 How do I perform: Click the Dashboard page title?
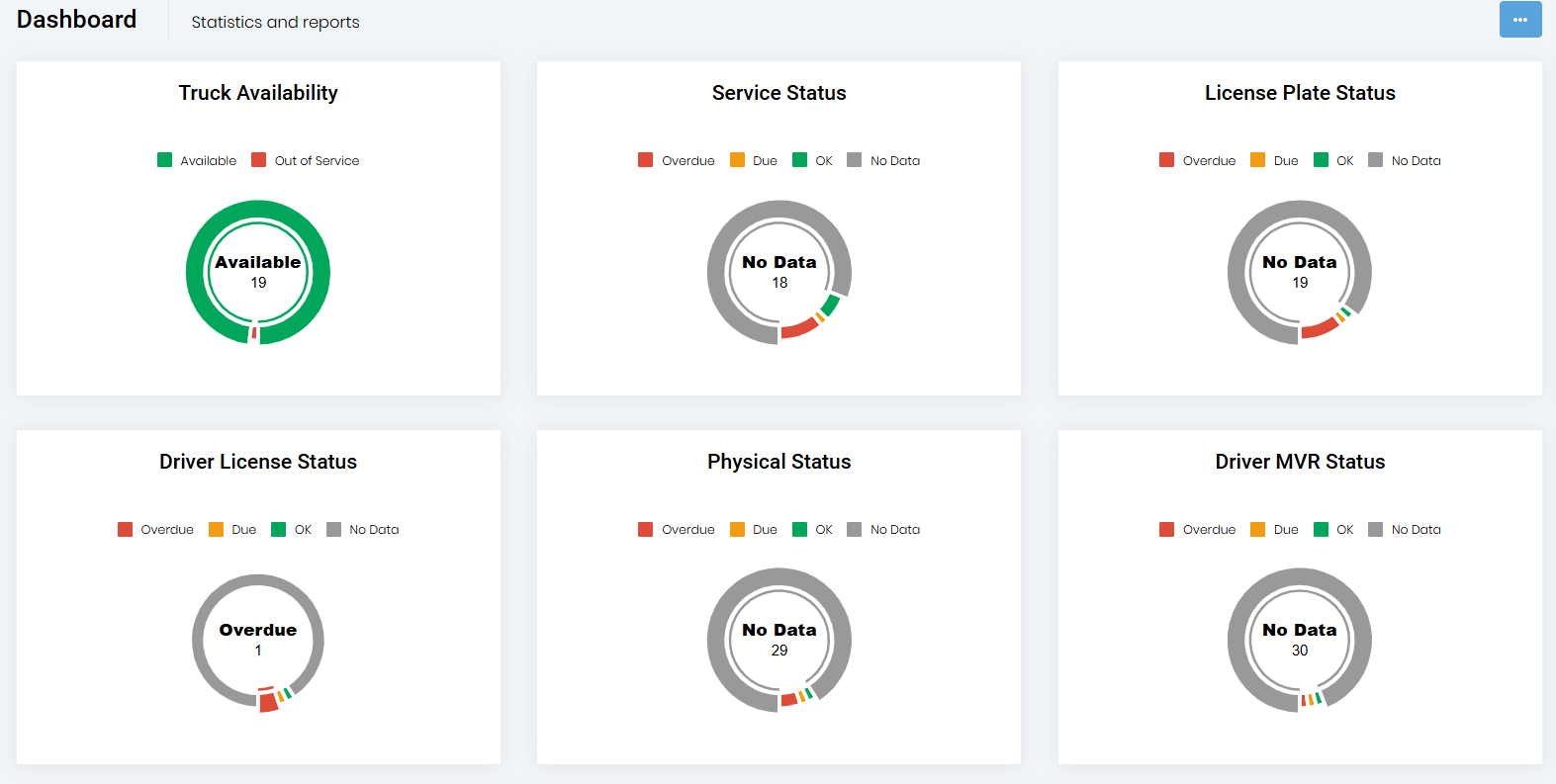coord(76,20)
